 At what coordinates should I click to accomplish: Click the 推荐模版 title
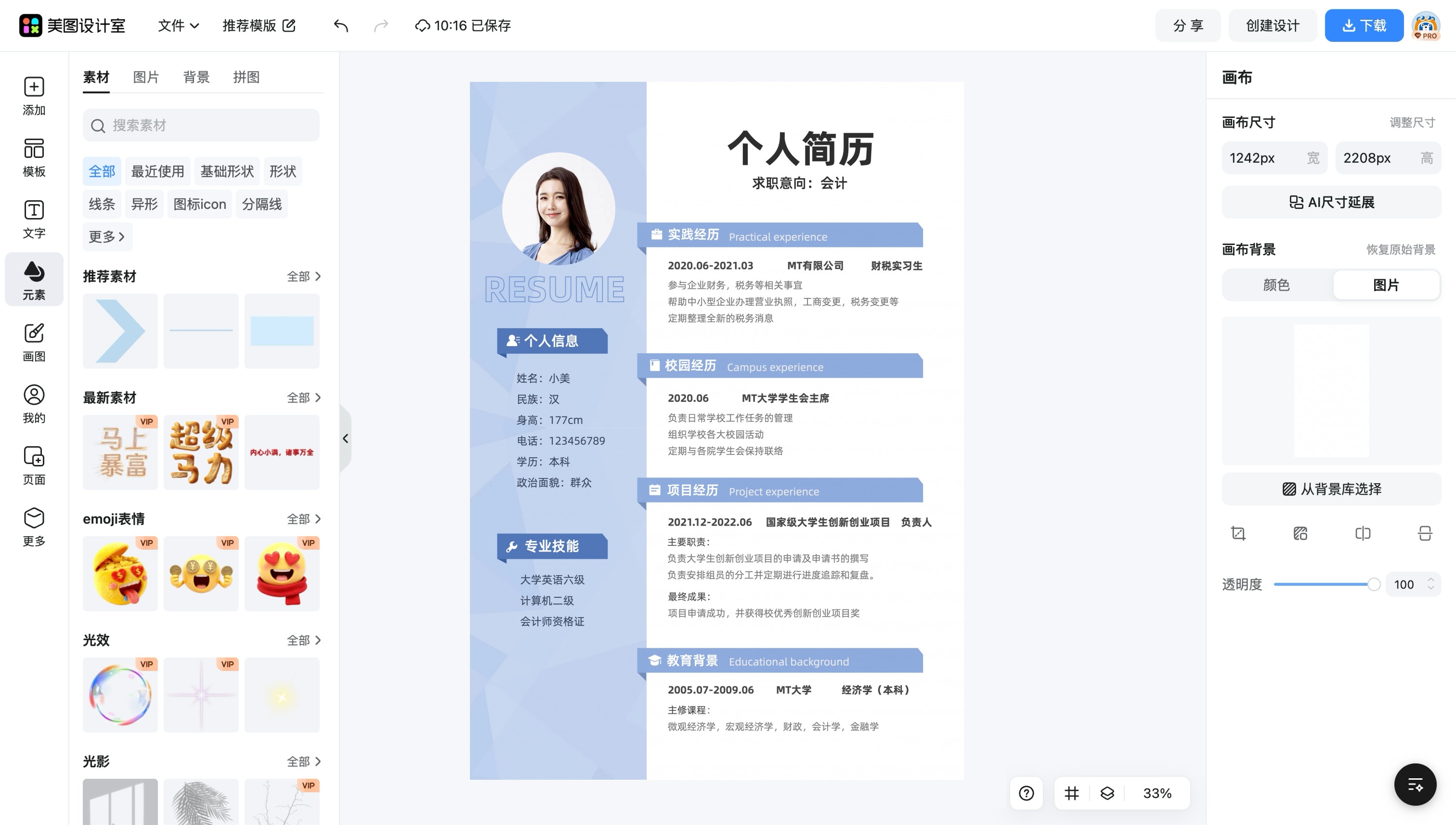click(x=249, y=26)
